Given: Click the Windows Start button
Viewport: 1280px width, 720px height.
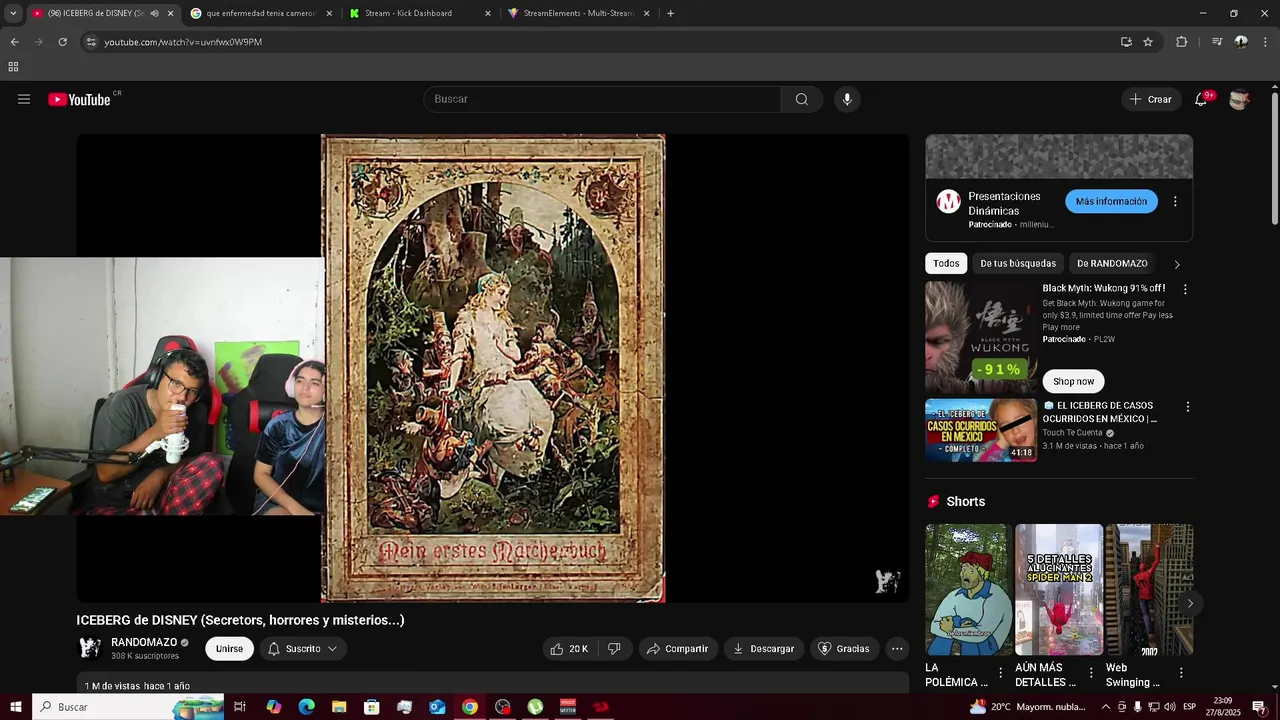Looking at the screenshot, I should click(15, 707).
